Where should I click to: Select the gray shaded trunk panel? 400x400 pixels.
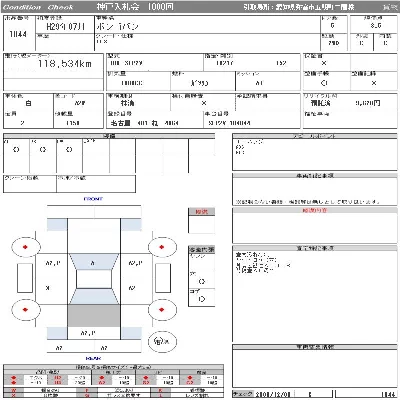pos(94,315)
